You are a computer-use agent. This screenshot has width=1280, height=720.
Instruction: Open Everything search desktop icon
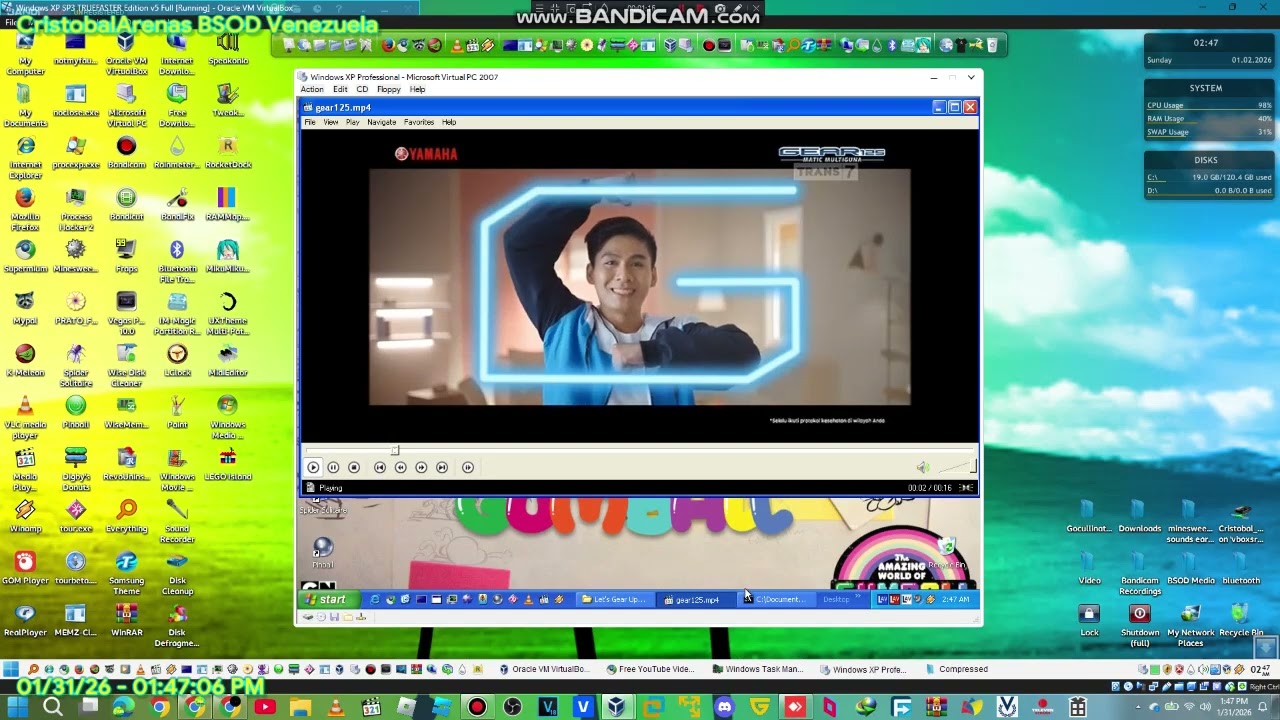(126, 516)
